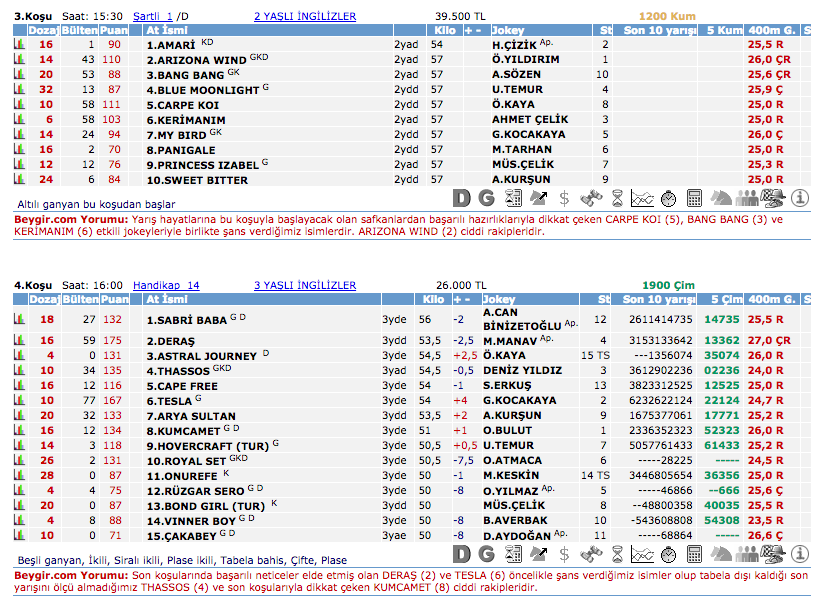
Task: Open the line graph icon under race 4
Action: [642, 554]
